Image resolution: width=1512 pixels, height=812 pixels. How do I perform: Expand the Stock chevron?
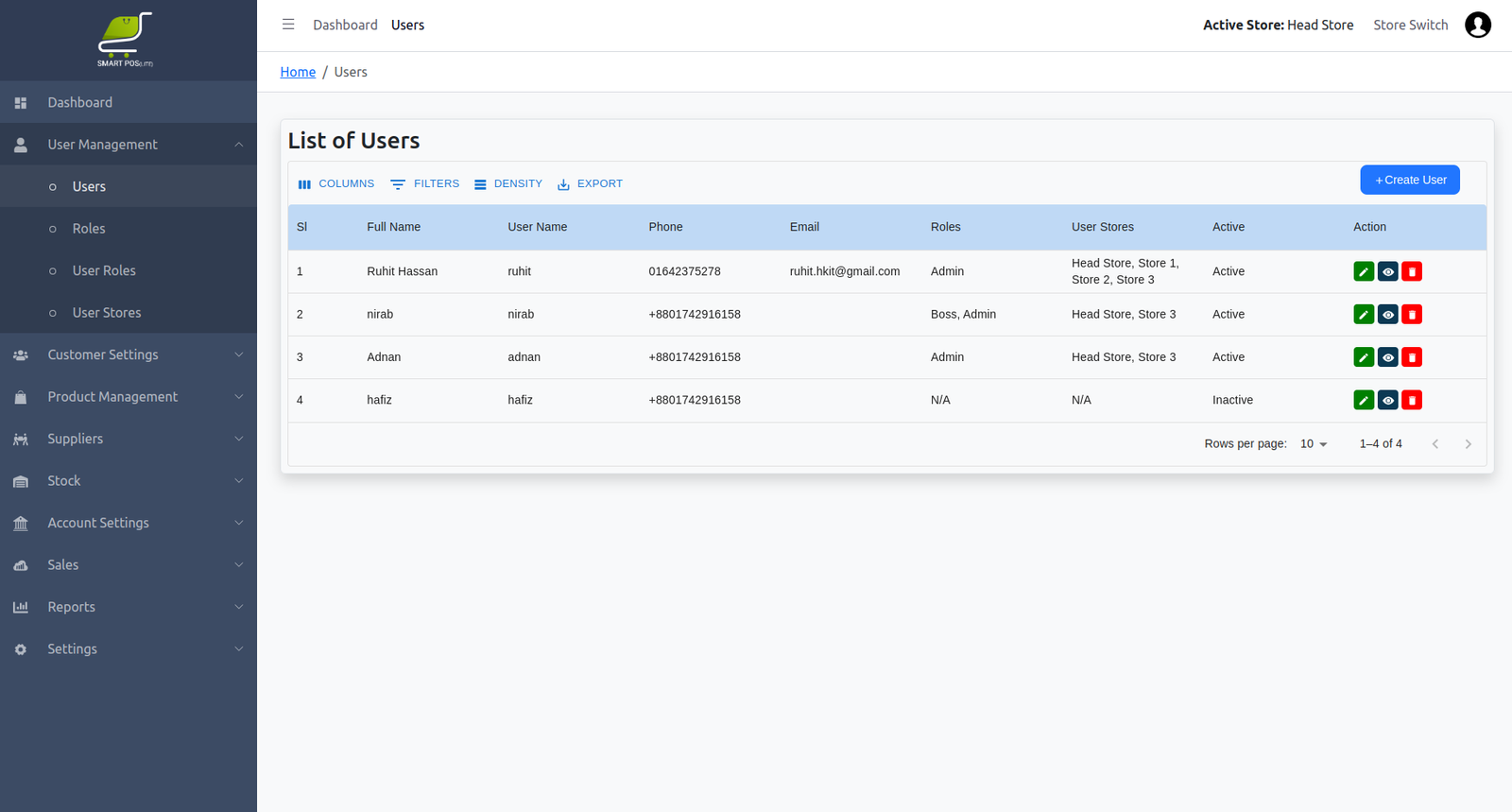coord(239,481)
